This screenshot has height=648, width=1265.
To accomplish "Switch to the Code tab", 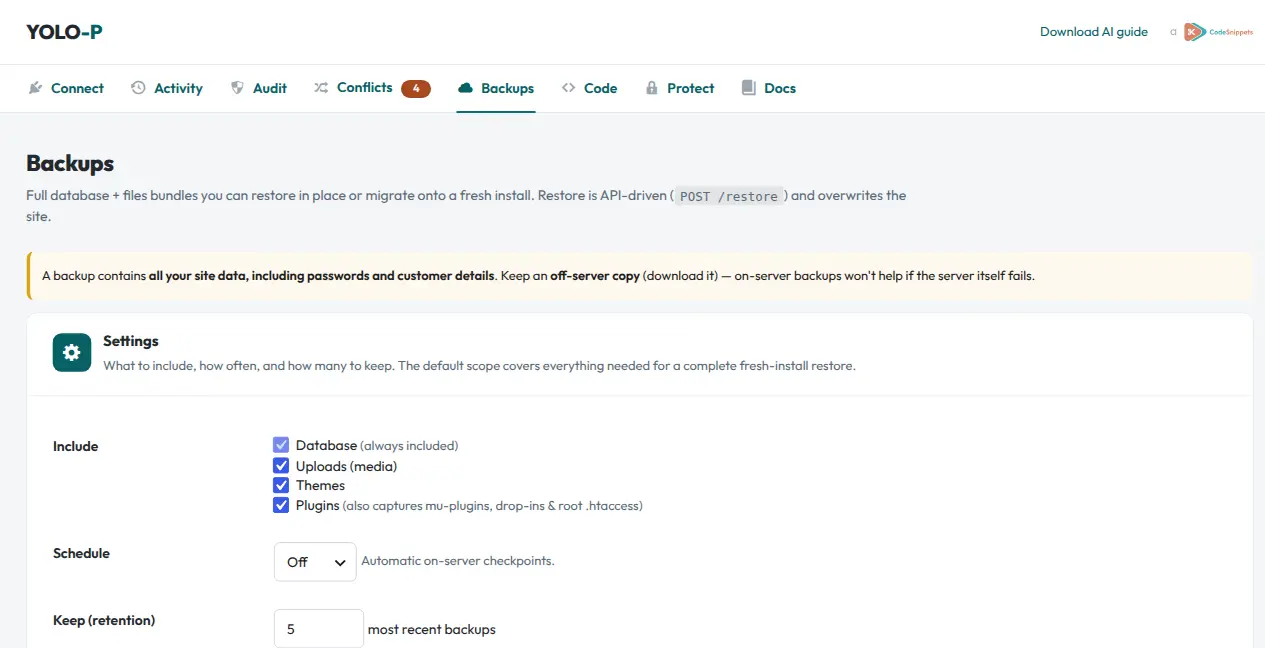I will [x=589, y=88].
